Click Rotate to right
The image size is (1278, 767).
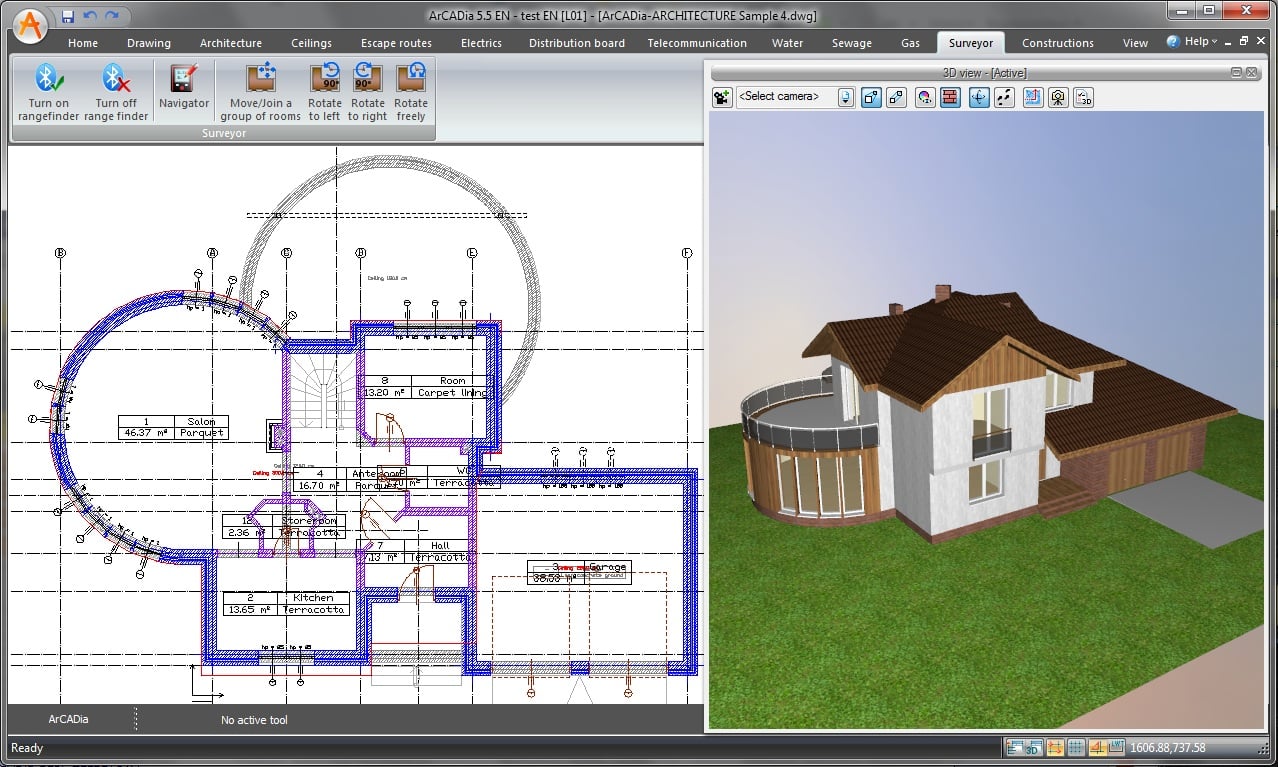(x=367, y=92)
